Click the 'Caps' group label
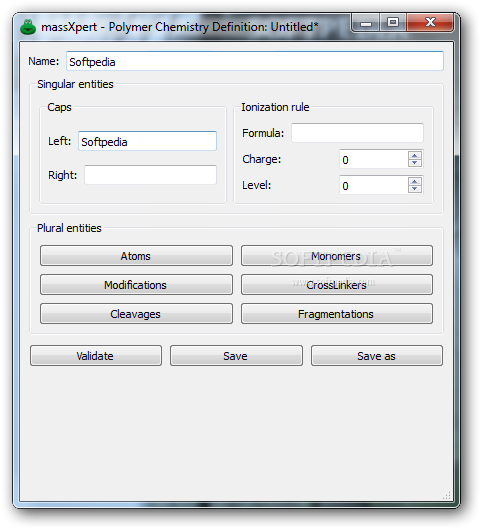This screenshot has width=481, height=529. point(59,107)
